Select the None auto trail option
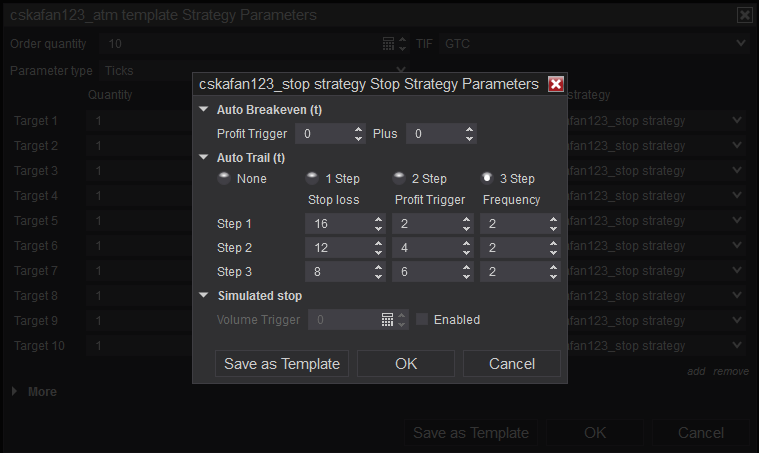Viewport: 759px width, 453px height. point(224,178)
